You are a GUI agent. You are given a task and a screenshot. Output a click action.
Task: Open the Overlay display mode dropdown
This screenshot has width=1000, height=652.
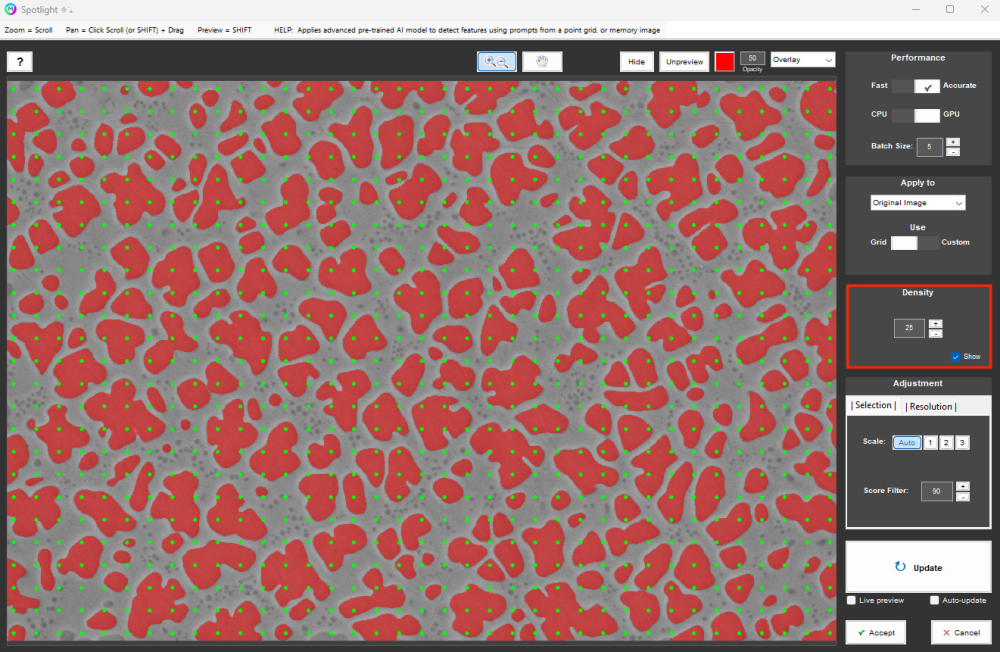click(803, 59)
